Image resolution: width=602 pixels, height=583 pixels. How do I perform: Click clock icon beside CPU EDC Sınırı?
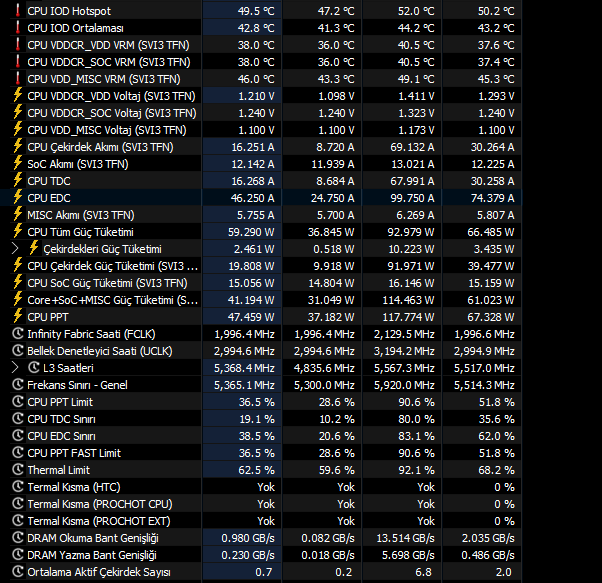(18, 436)
